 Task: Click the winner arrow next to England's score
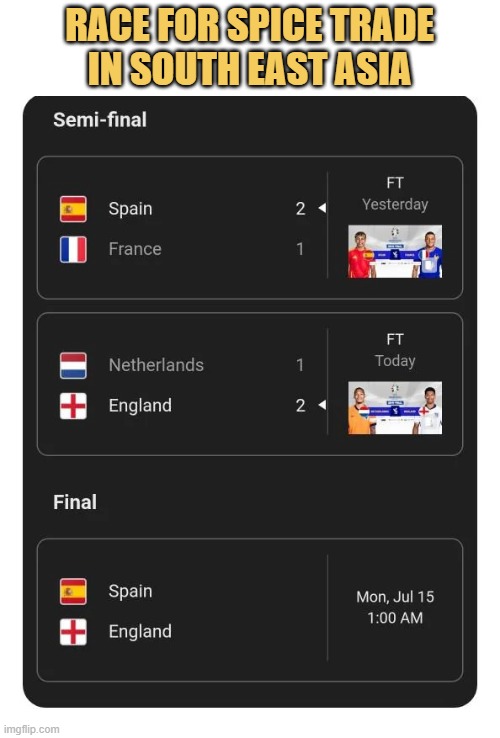(322, 405)
